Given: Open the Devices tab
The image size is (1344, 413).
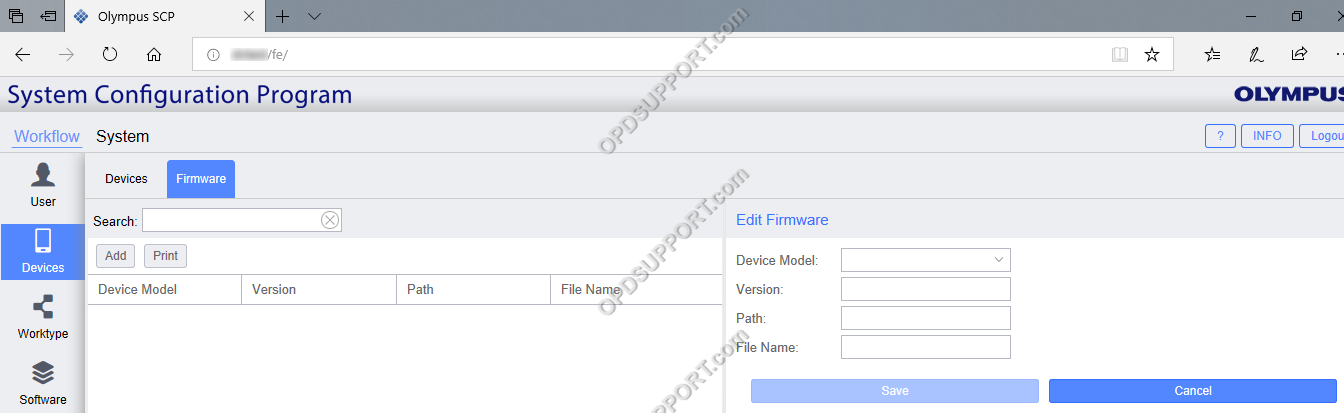Looking at the screenshot, I should [x=126, y=179].
